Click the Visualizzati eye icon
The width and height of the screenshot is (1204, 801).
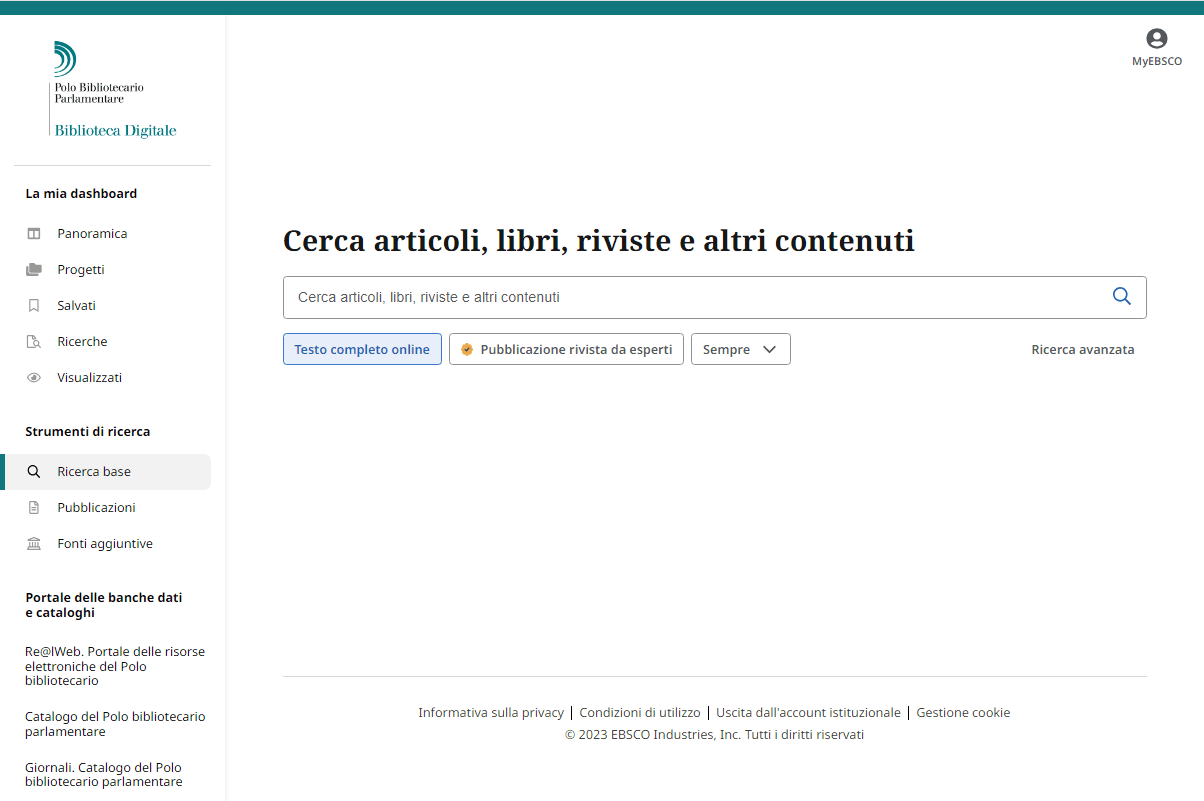coord(34,378)
